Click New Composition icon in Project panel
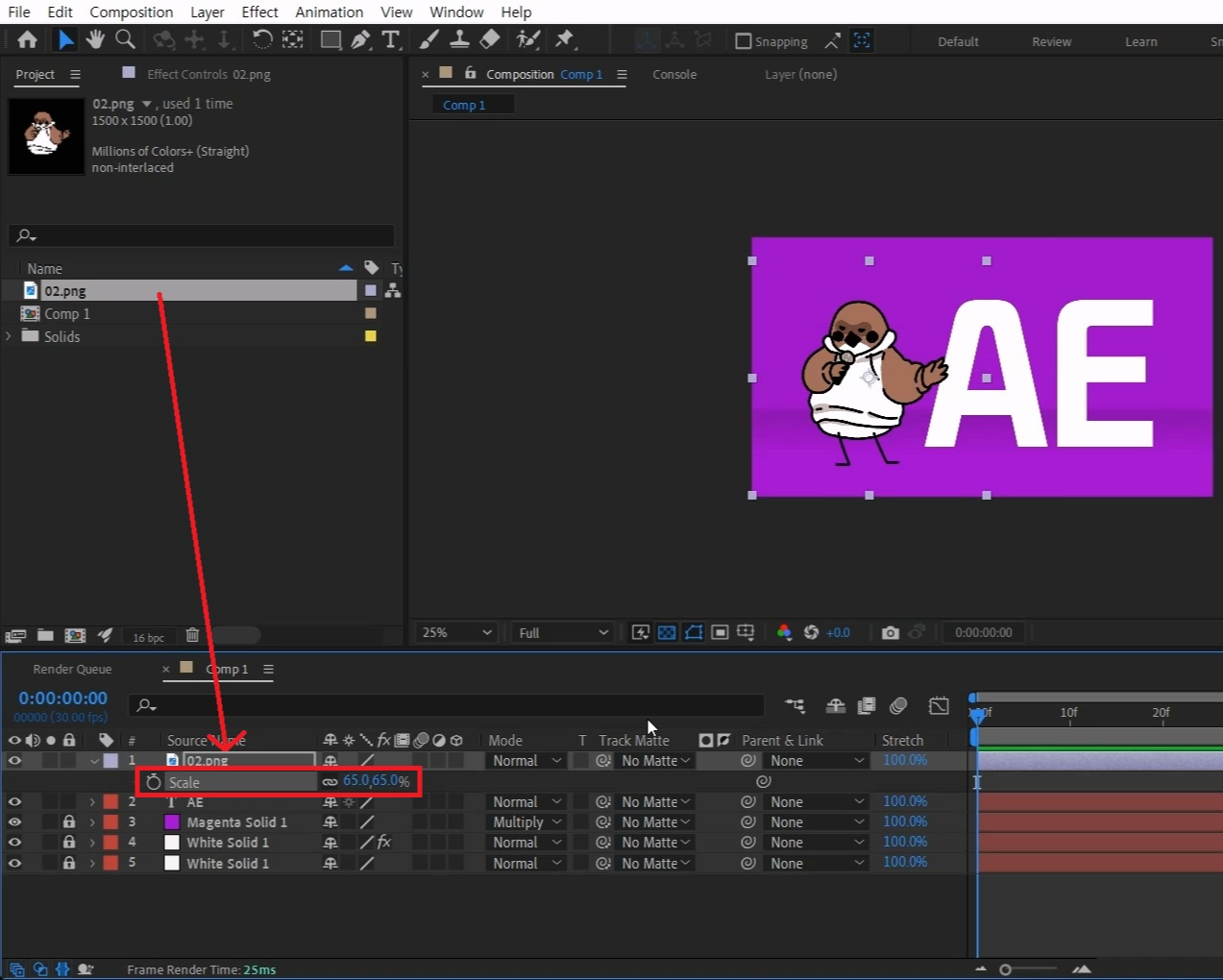The width and height of the screenshot is (1223, 980). [x=75, y=635]
